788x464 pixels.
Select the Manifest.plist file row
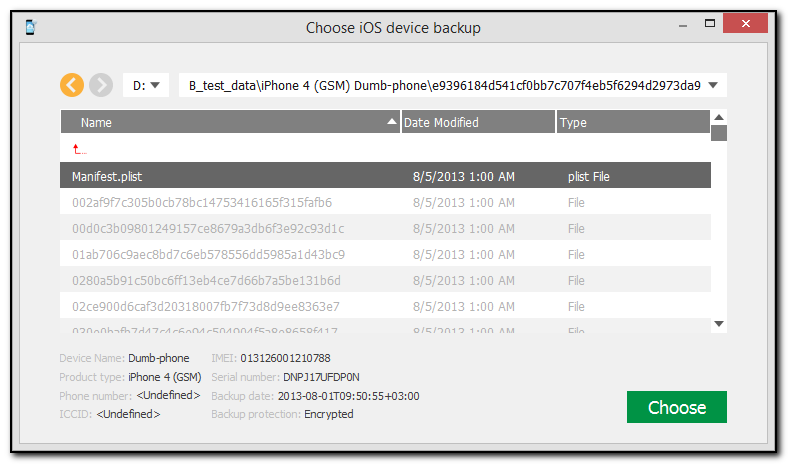coord(385,177)
